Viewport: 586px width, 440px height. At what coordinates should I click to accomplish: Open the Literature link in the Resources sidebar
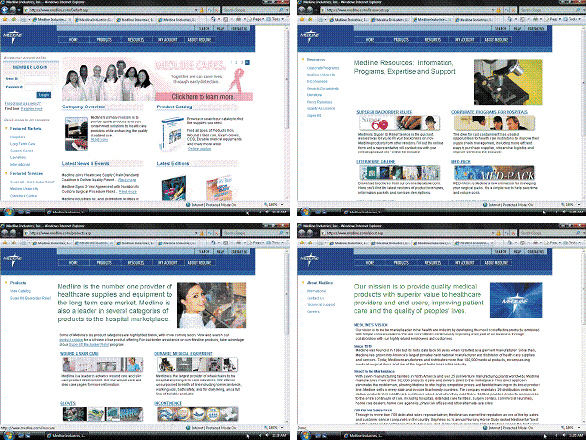click(314, 95)
